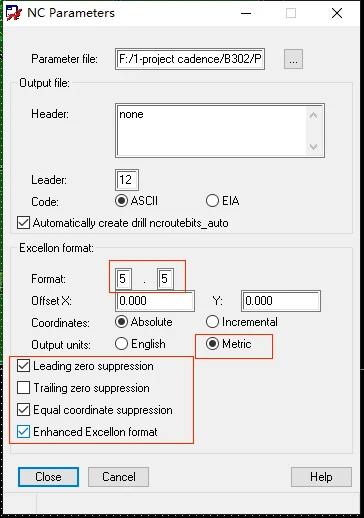
Task: Click Header scrollbar down arrow
Action: 313,147
